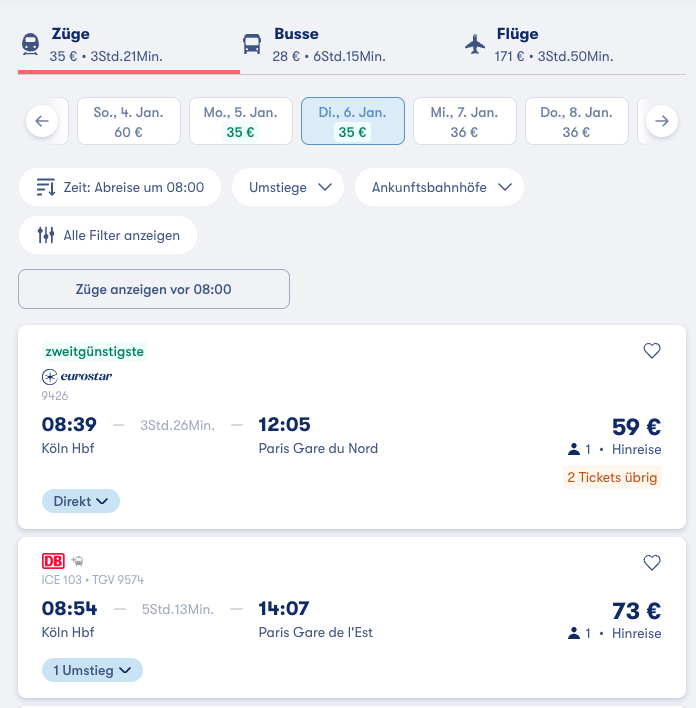Screen dimensions: 696x708
Task: Click the filter sliders icon
Action: pos(46,235)
